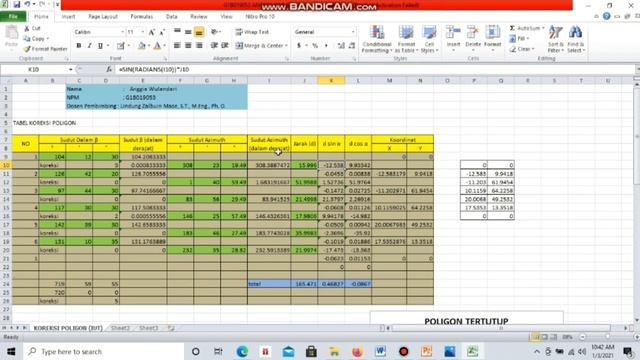Open the Nitro Pro 10 tab
Image resolution: width=640 pixels, height=360 pixels.
coord(260,17)
